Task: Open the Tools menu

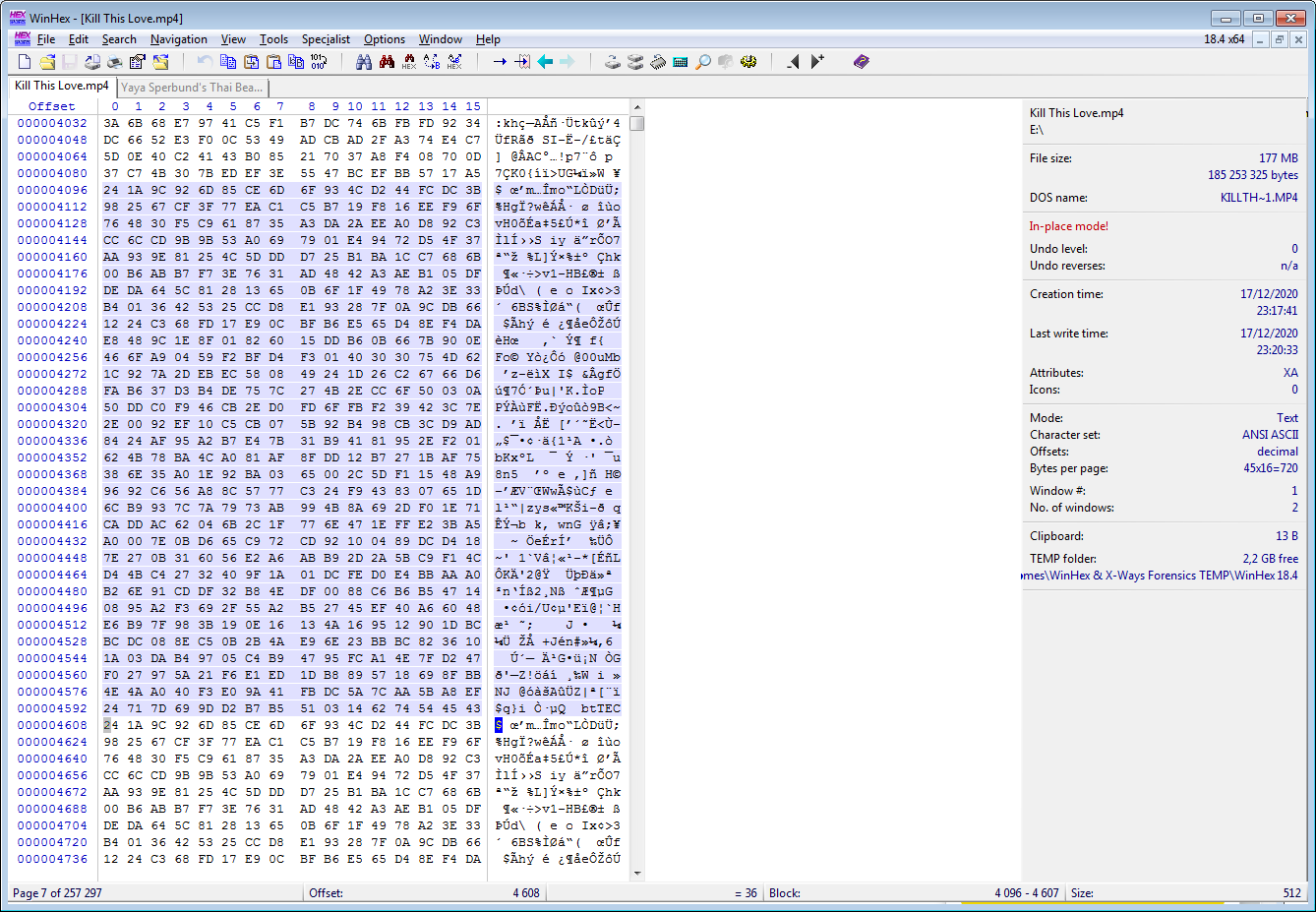Action: (273, 39)
